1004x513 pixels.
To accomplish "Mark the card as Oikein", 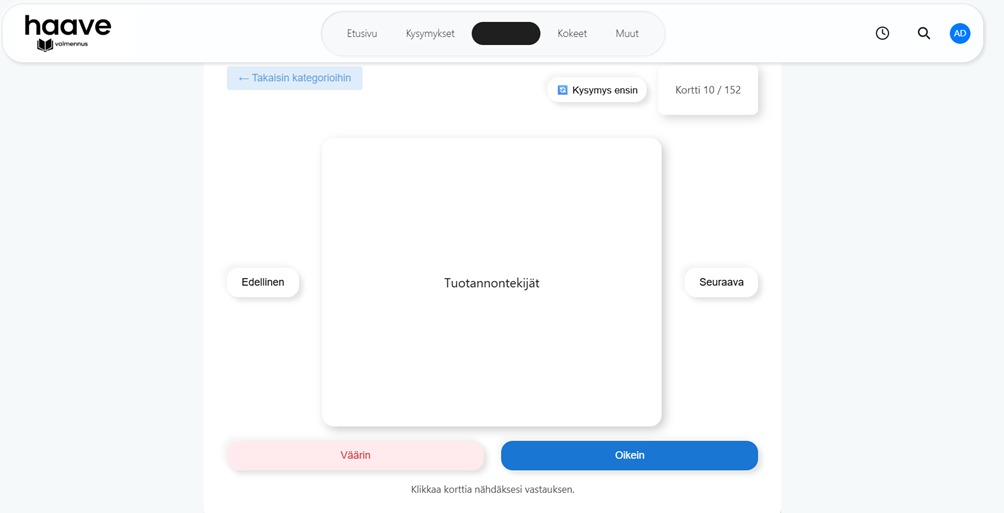I will [629, 455].
